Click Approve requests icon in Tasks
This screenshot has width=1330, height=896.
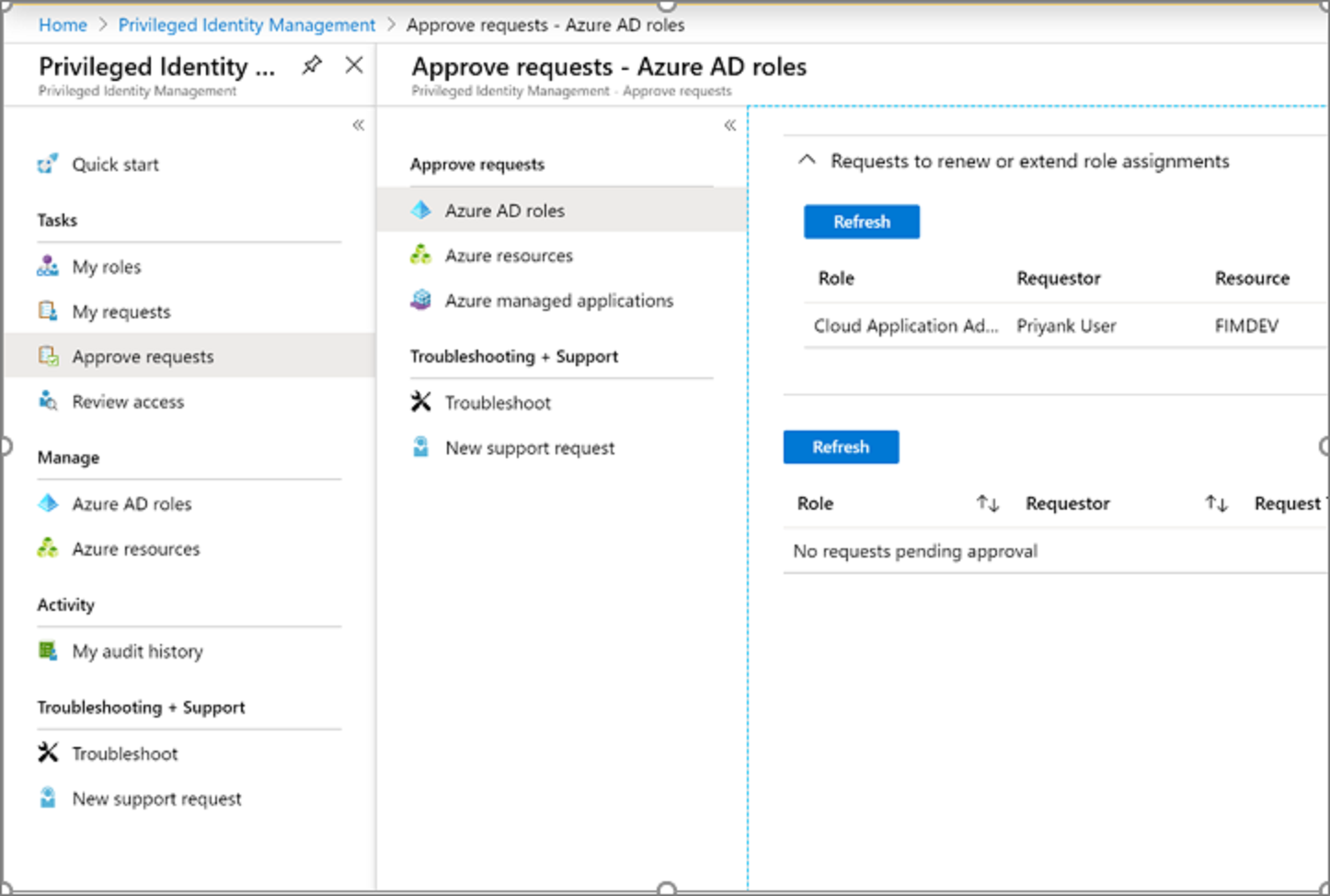point(48,356)
